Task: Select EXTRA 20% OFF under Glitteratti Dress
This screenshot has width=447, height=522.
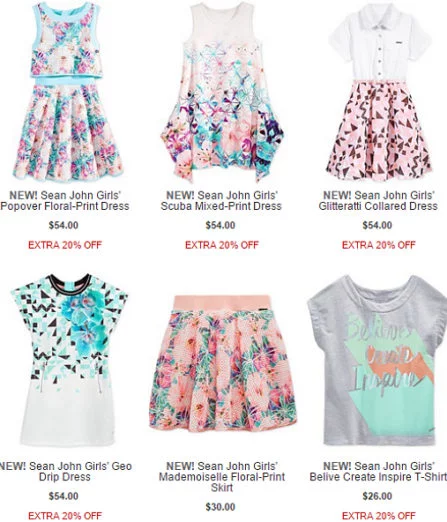Action: (378, 245)
